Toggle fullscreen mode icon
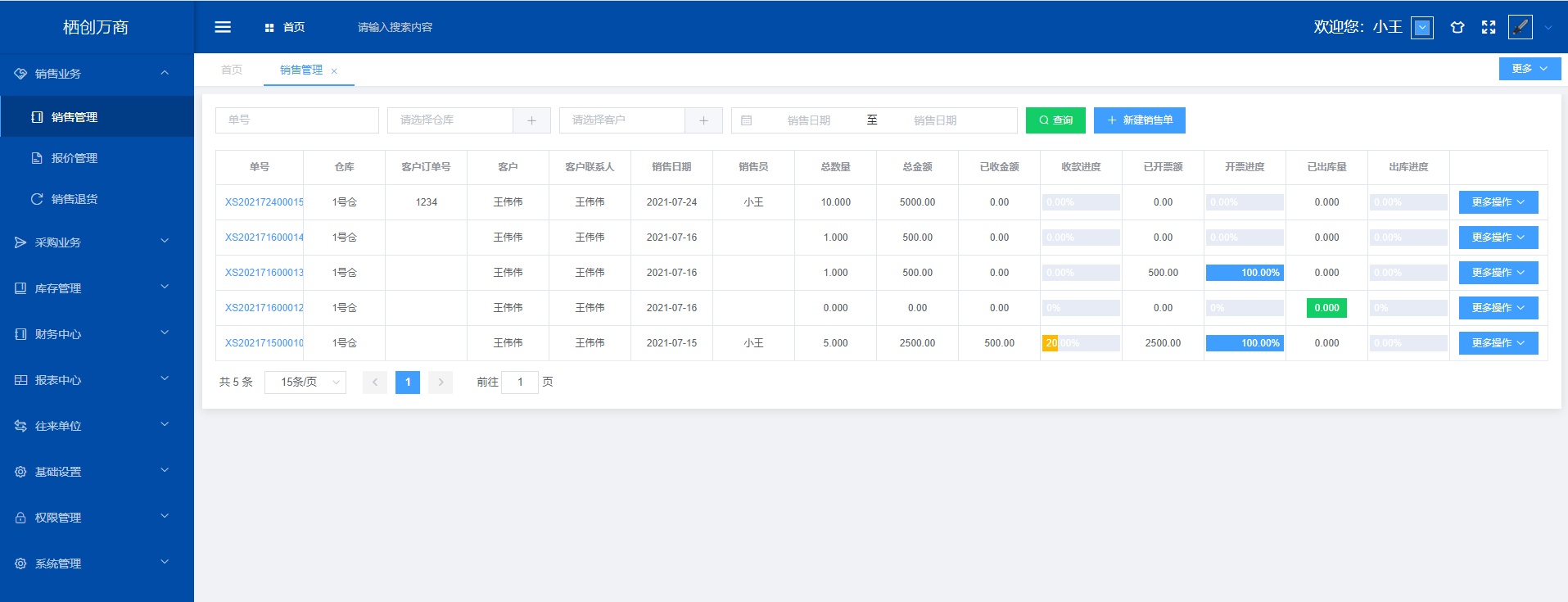Screen dimensions: 1568x602 point(1489,27)
